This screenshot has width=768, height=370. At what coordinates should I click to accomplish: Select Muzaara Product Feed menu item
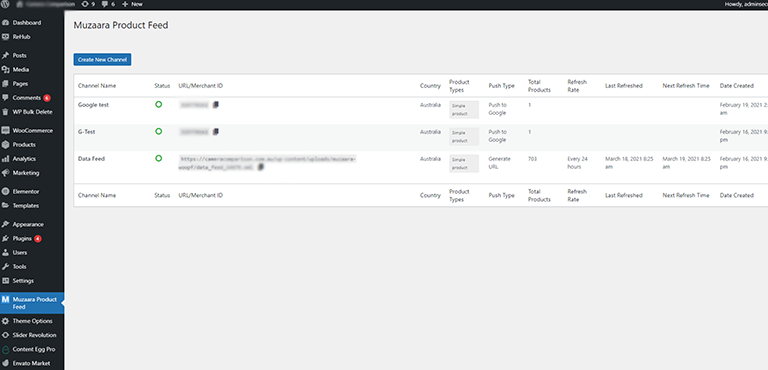coord(32,303)
